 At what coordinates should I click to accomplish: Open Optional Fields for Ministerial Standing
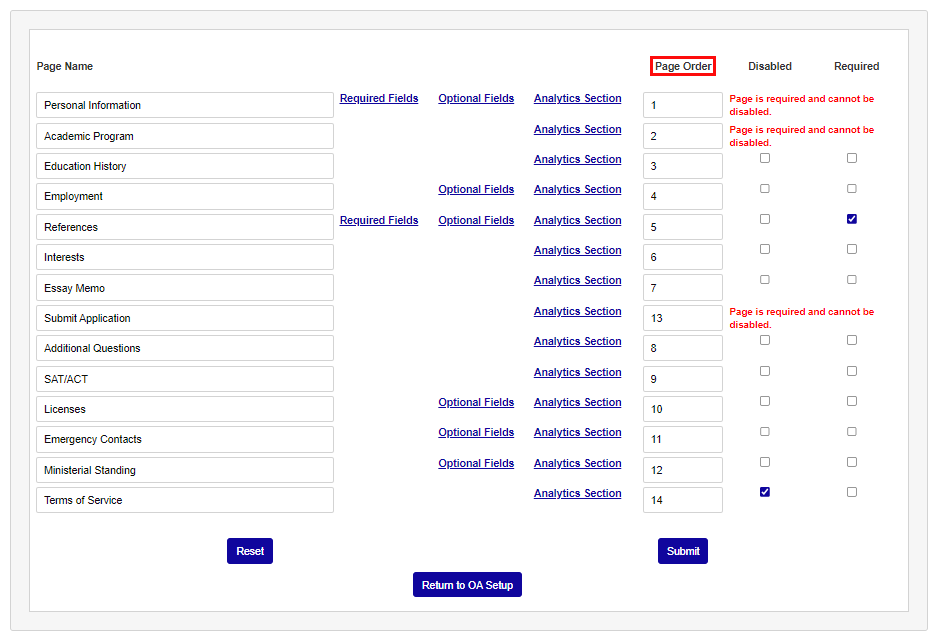(476, 463)
